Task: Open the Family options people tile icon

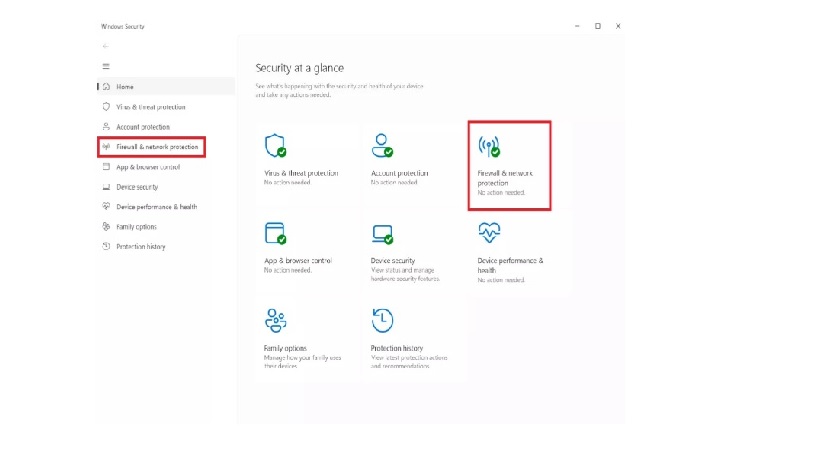Action: point(275,320)
